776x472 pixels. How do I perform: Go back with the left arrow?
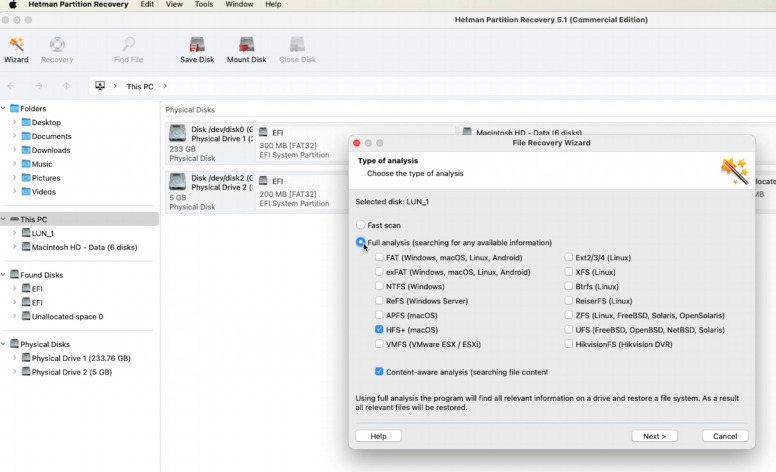click(x=11, y=86)
